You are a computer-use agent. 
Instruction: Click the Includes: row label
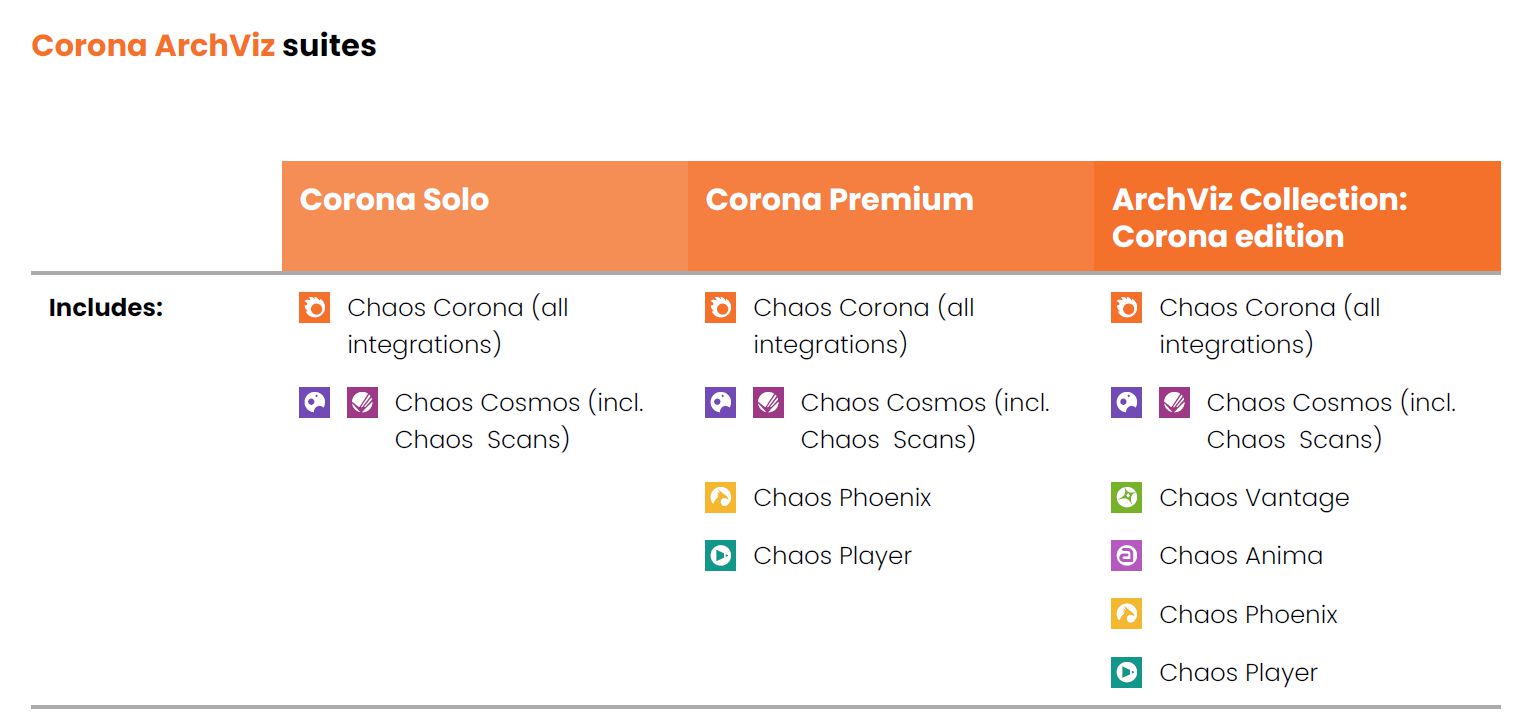coord(106,308)
